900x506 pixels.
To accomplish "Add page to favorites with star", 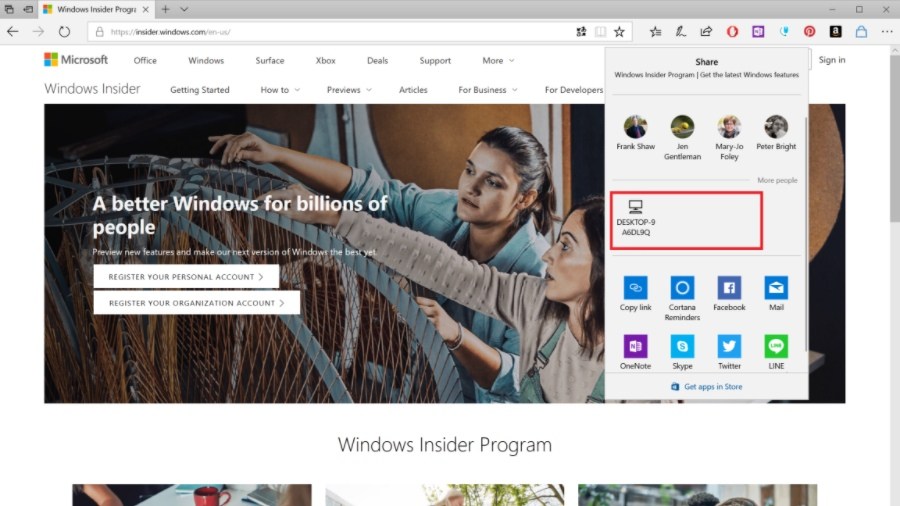I will tap(619, 32).
